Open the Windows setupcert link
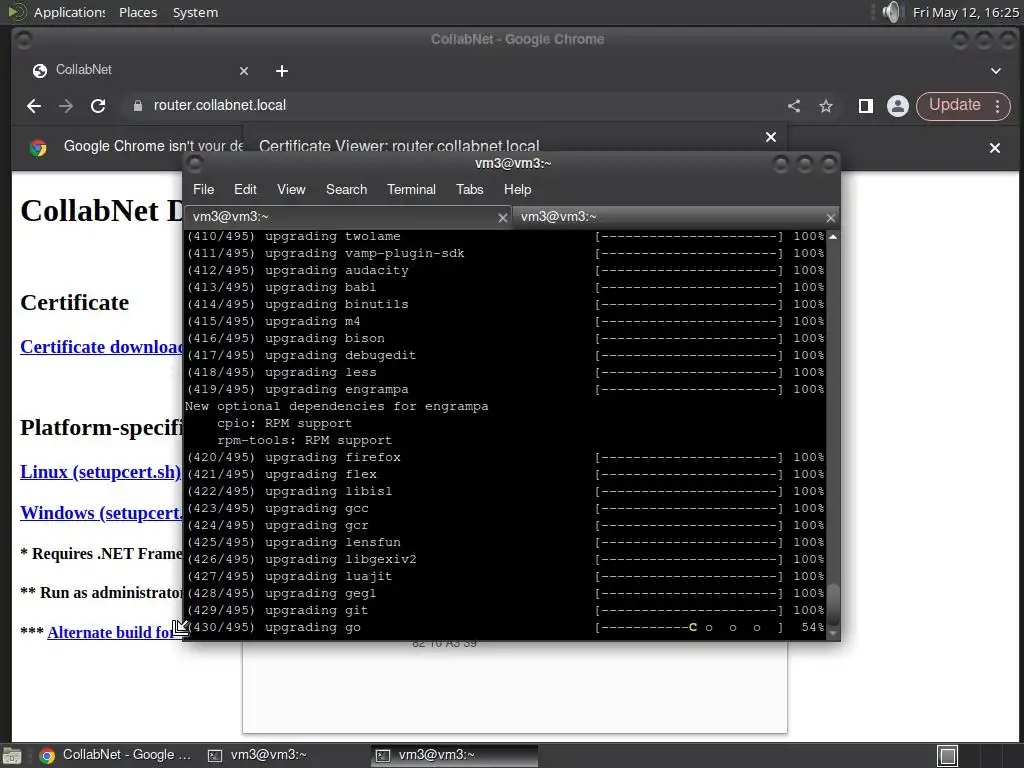The height and width of the screenshot is (768, 1024). tap(102, 513)
